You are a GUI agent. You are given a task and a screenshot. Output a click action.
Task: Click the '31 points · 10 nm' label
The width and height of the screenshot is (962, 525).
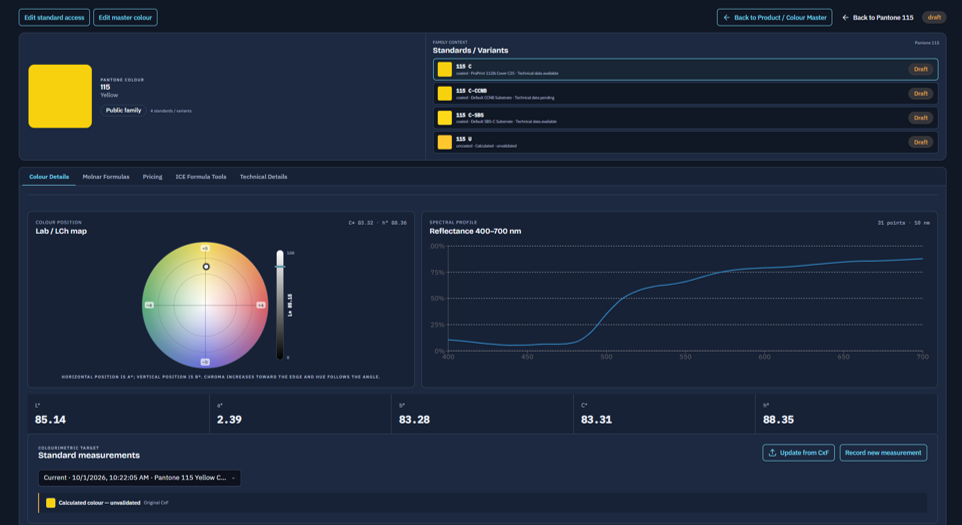point(903,223)
